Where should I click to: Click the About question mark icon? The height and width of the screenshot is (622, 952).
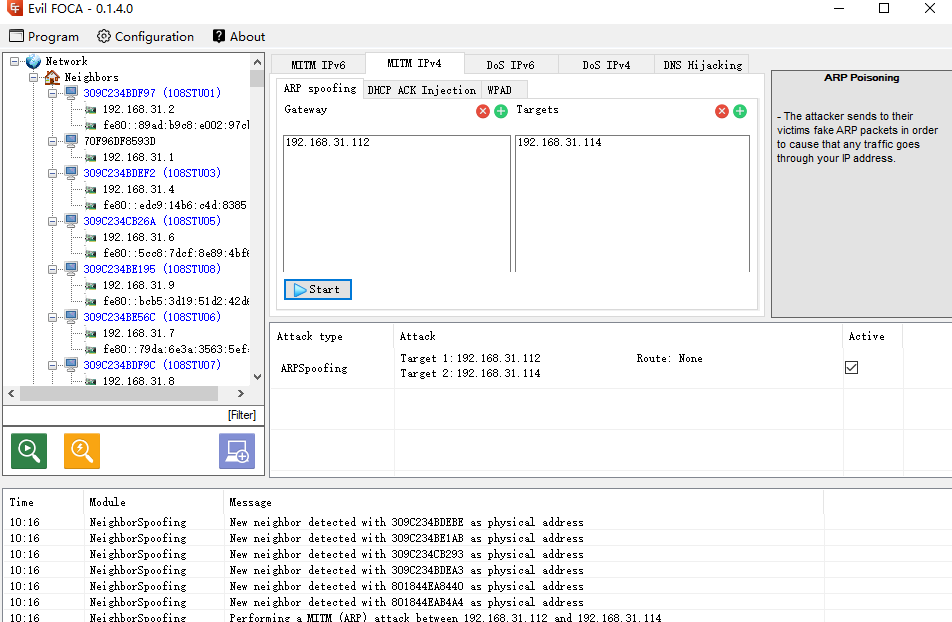[219, 36]
